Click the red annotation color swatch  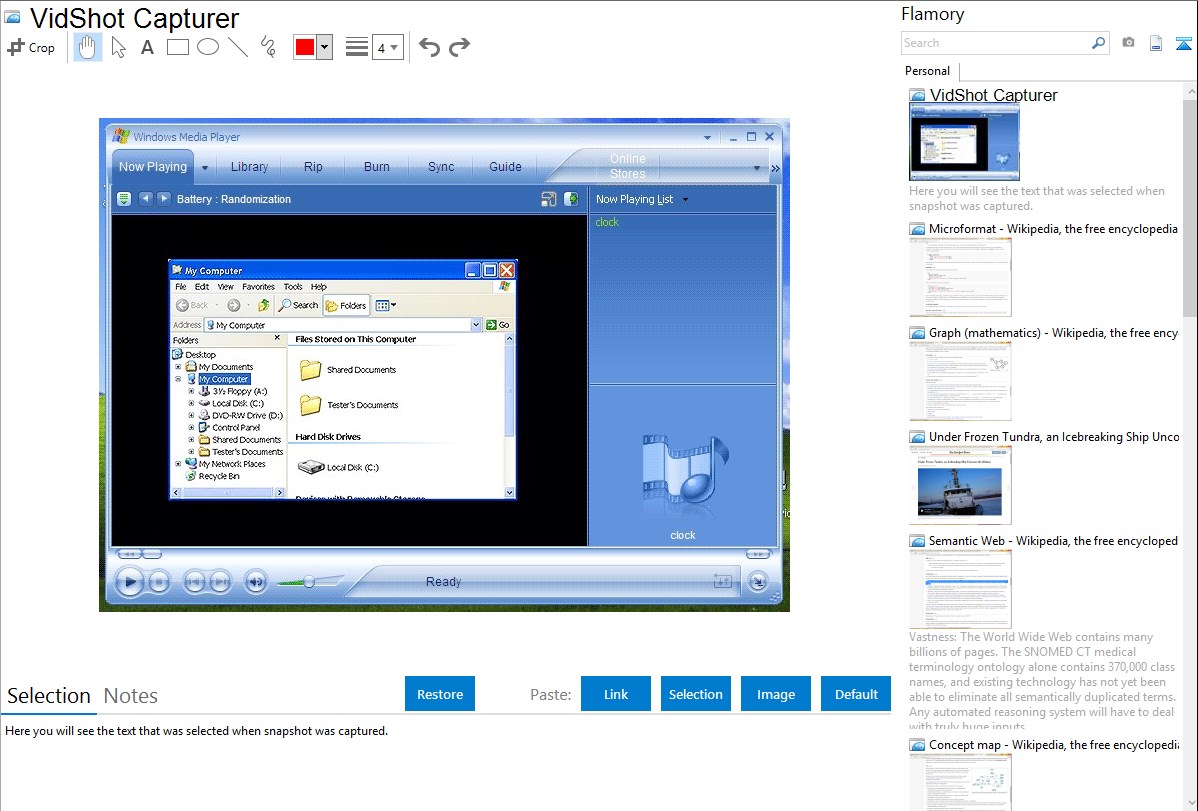305,47
